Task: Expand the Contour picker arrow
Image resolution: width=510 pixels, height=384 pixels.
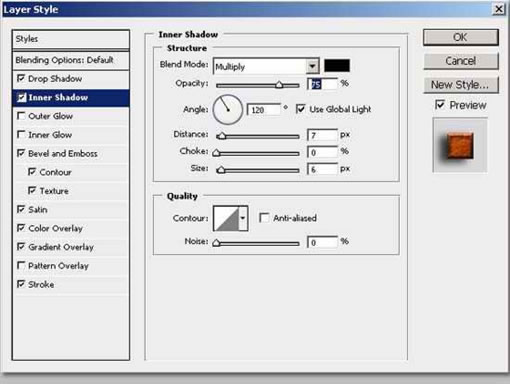Action: (x=243, y=219)
